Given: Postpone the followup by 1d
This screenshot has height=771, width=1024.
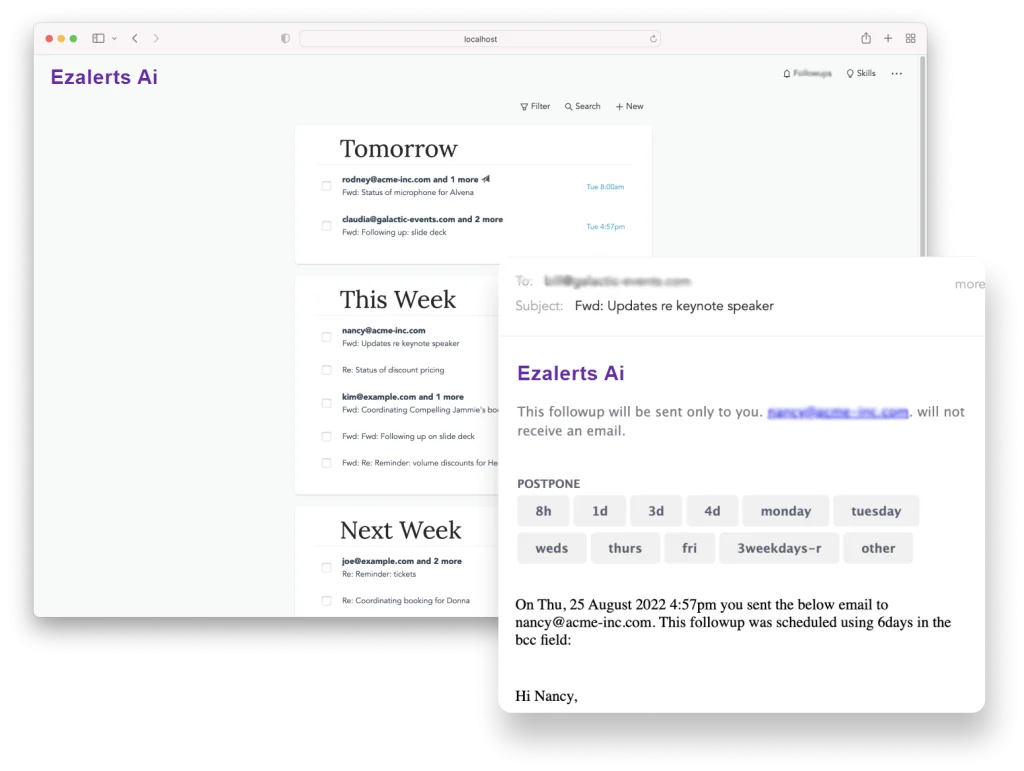Looking at the screenshot, I should (x=600, y=511).
